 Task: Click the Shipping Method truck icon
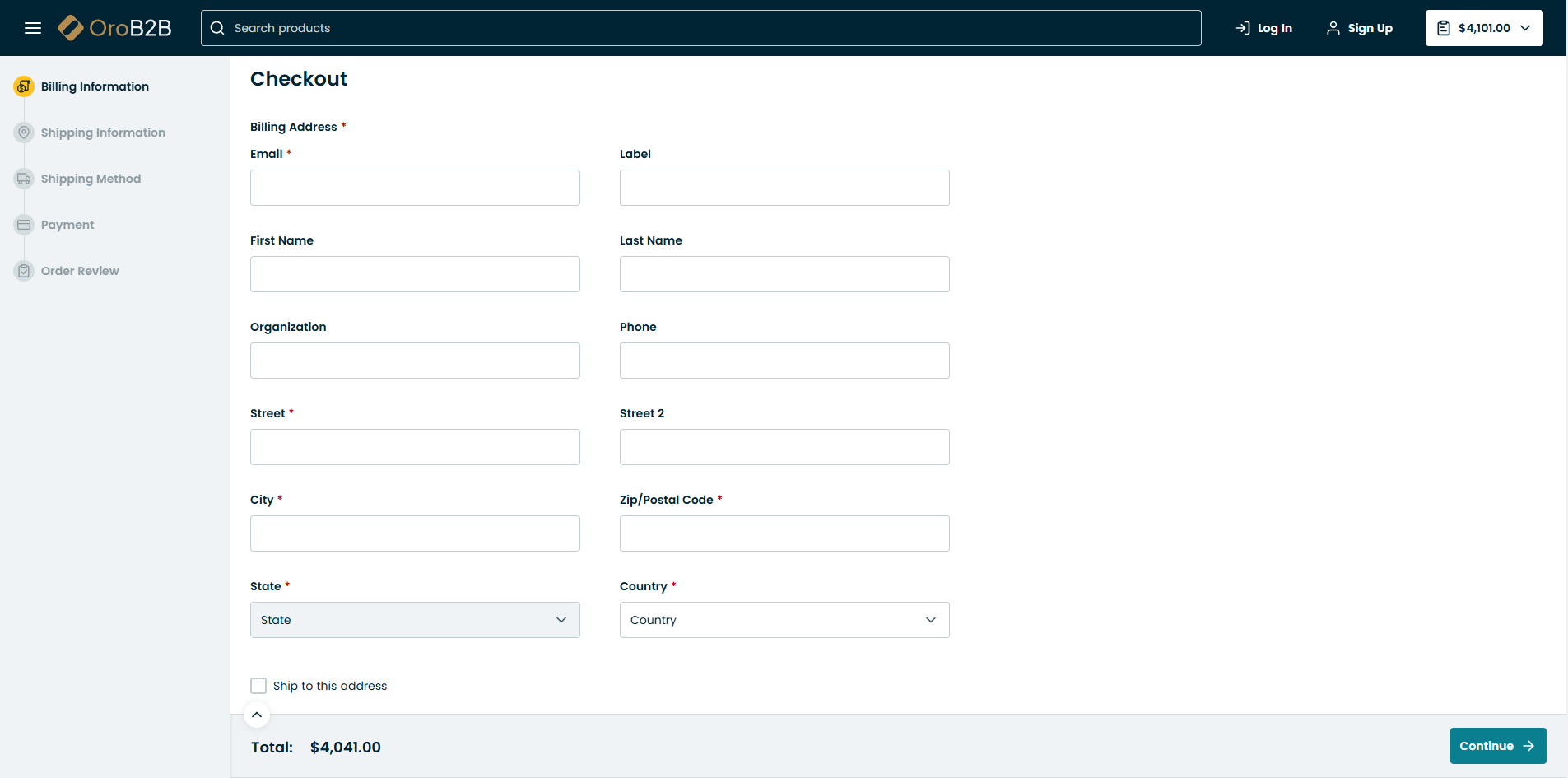[x=24, y=179]
